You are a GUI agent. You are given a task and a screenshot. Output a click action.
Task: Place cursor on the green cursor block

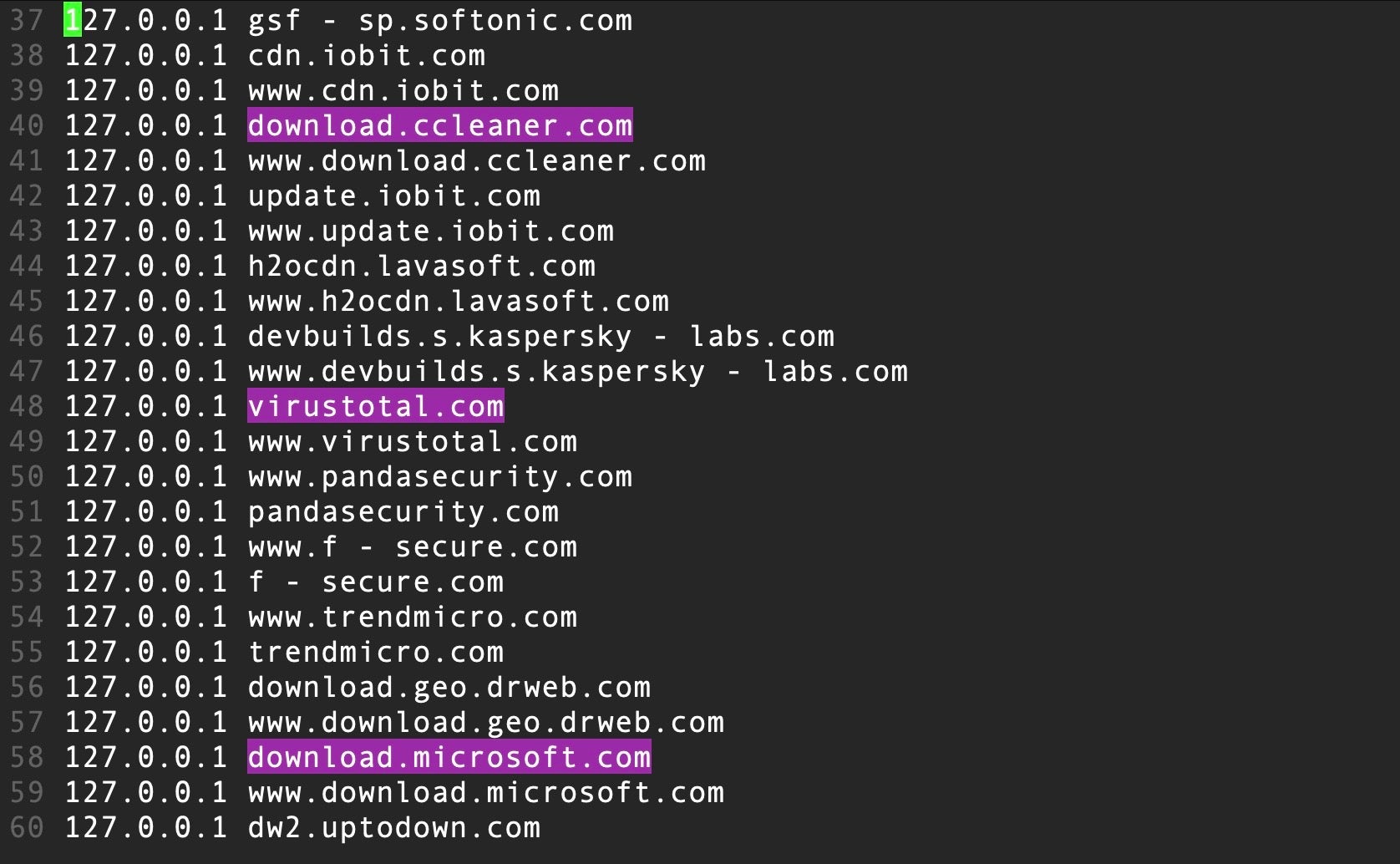(x=72, y=20)
